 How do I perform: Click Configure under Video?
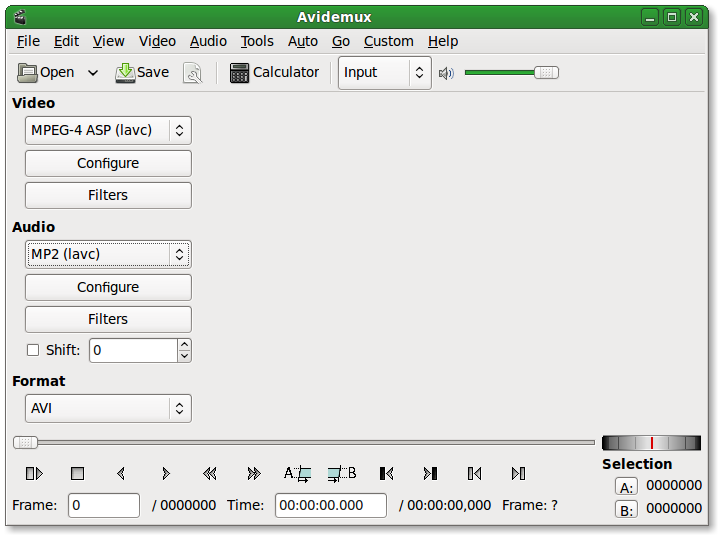coord(108,163)
